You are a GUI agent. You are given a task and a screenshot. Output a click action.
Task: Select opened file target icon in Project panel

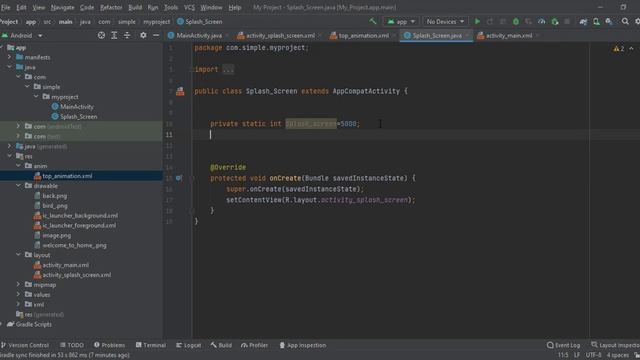point(101,36)
